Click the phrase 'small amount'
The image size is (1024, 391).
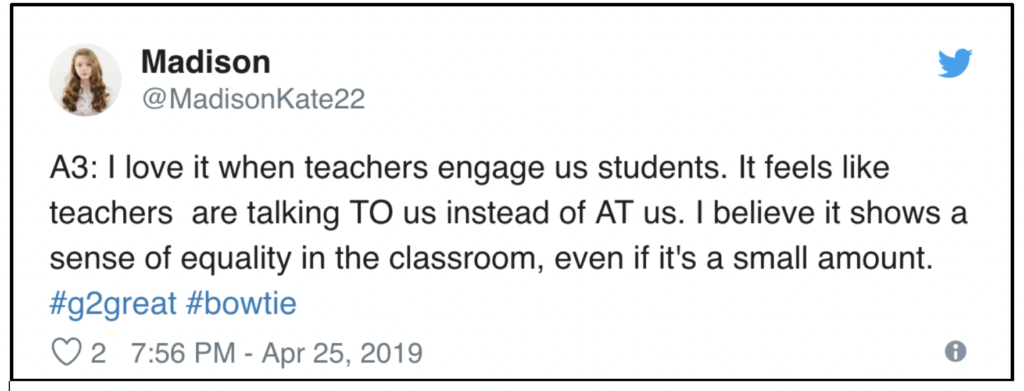(x=829, y=260)
